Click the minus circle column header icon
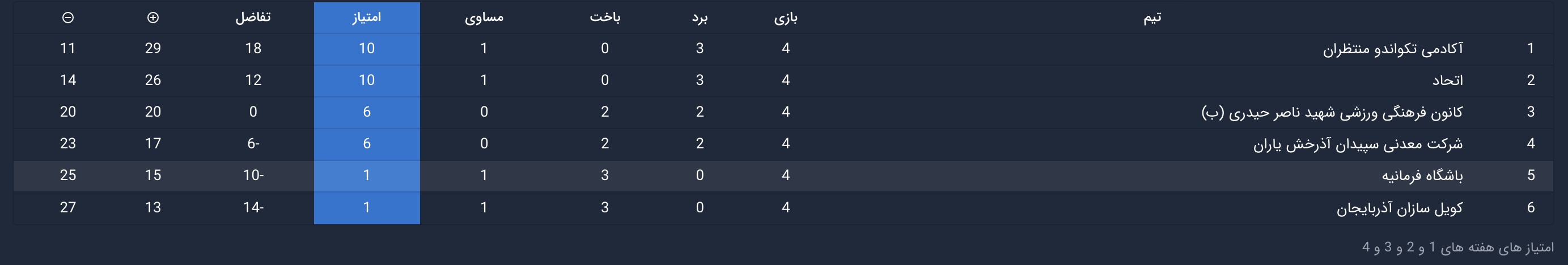This screenshot has height=265, width=1568. (x=68, y=18)
